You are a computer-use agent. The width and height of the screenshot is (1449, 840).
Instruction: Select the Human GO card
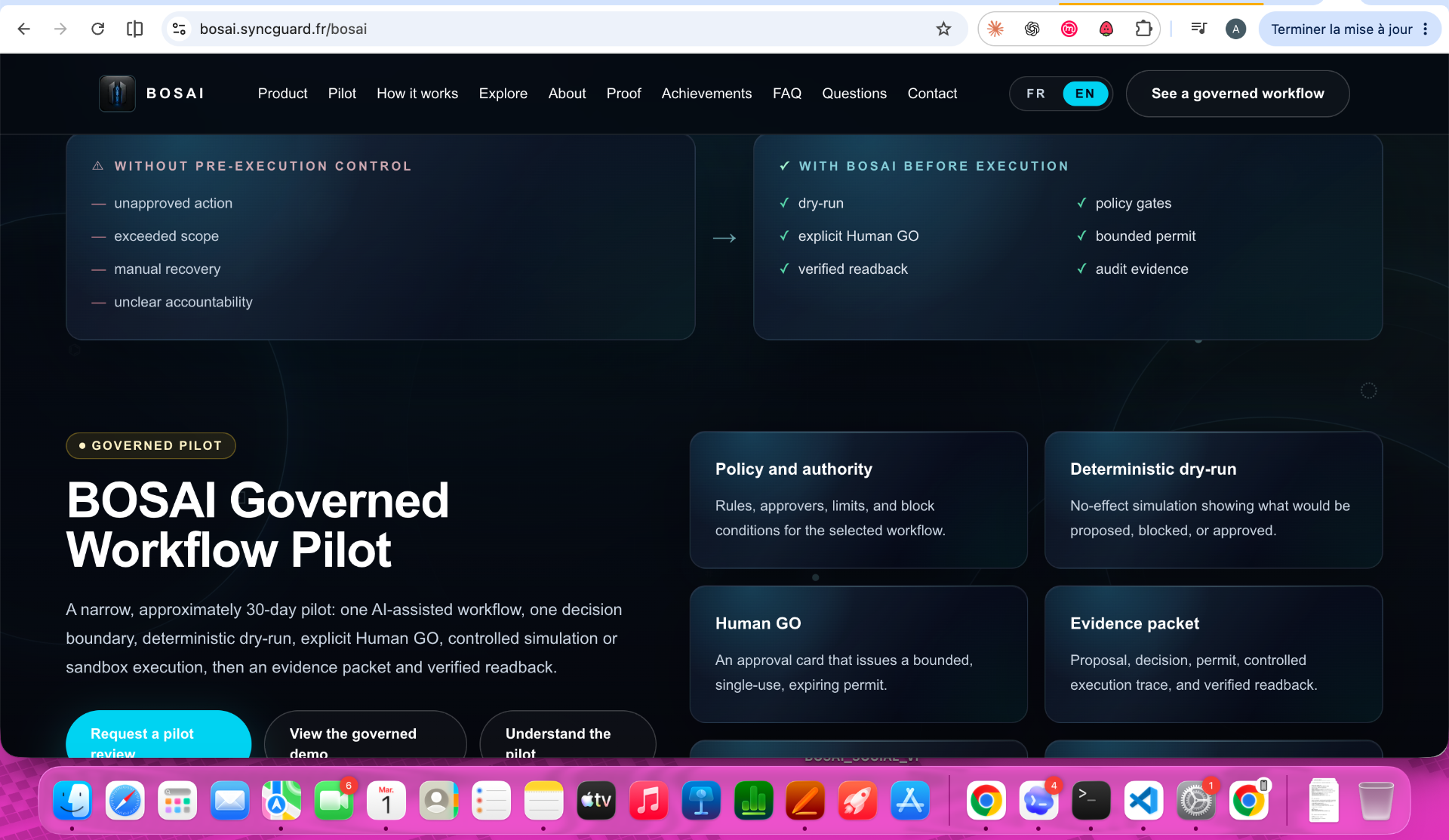pyautogui.click(x=859, y=654)
